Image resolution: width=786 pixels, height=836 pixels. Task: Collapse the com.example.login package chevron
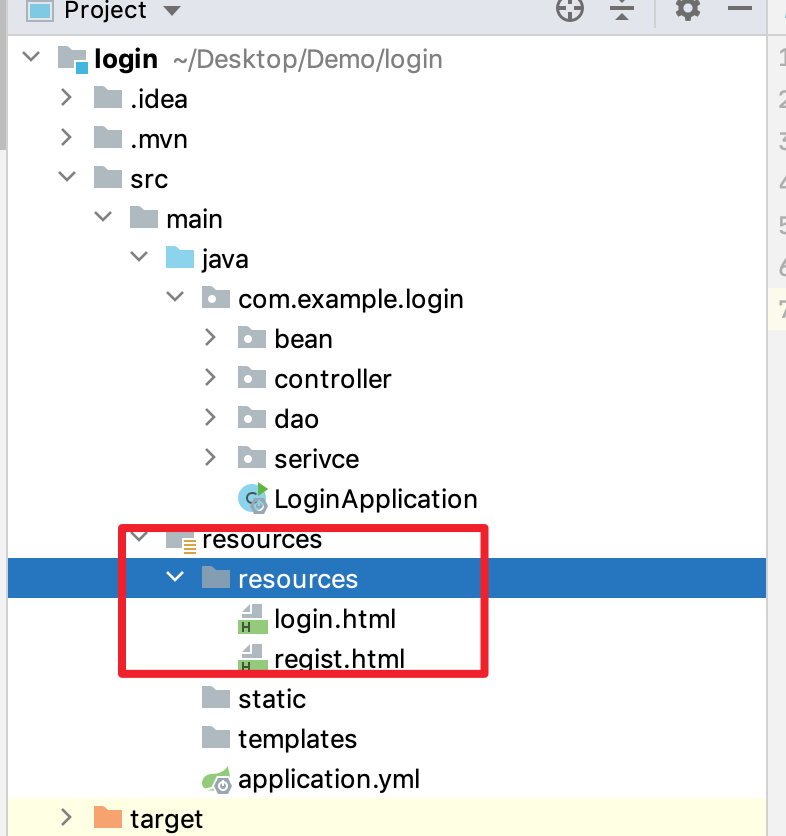[175, 296]
